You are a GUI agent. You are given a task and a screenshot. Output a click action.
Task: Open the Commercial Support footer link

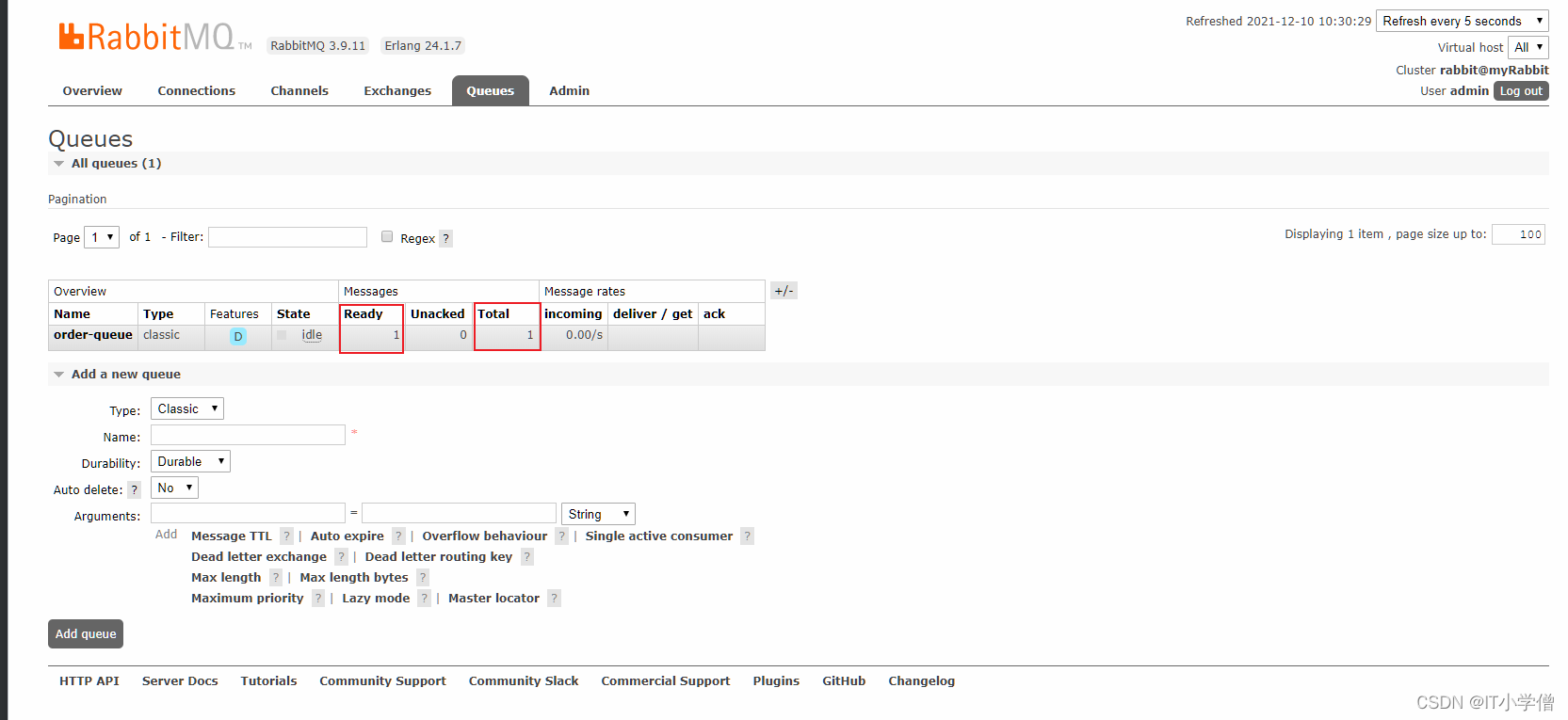pos(666,681)
